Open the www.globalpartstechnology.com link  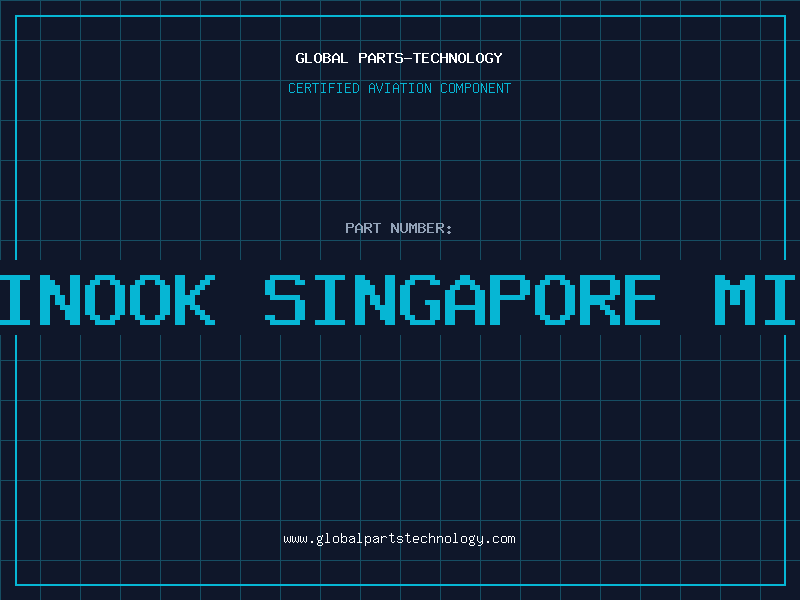pyautogui.click(x=399, y=539)
